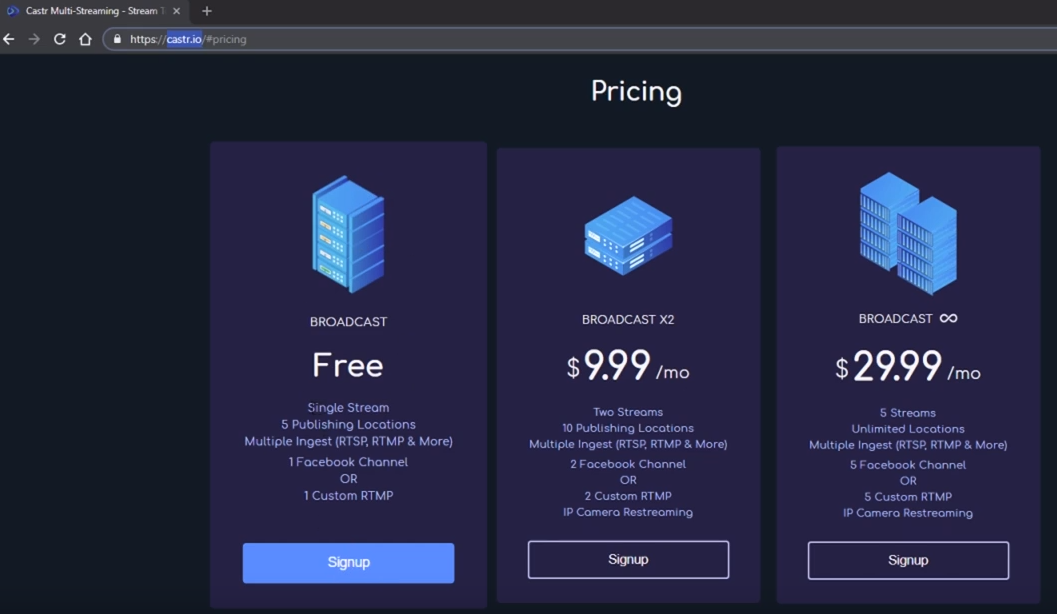Viewport: 1057px width, 614px height.
Task: Click the BROADCAST X2 plan title
Action: pos(628,319)
